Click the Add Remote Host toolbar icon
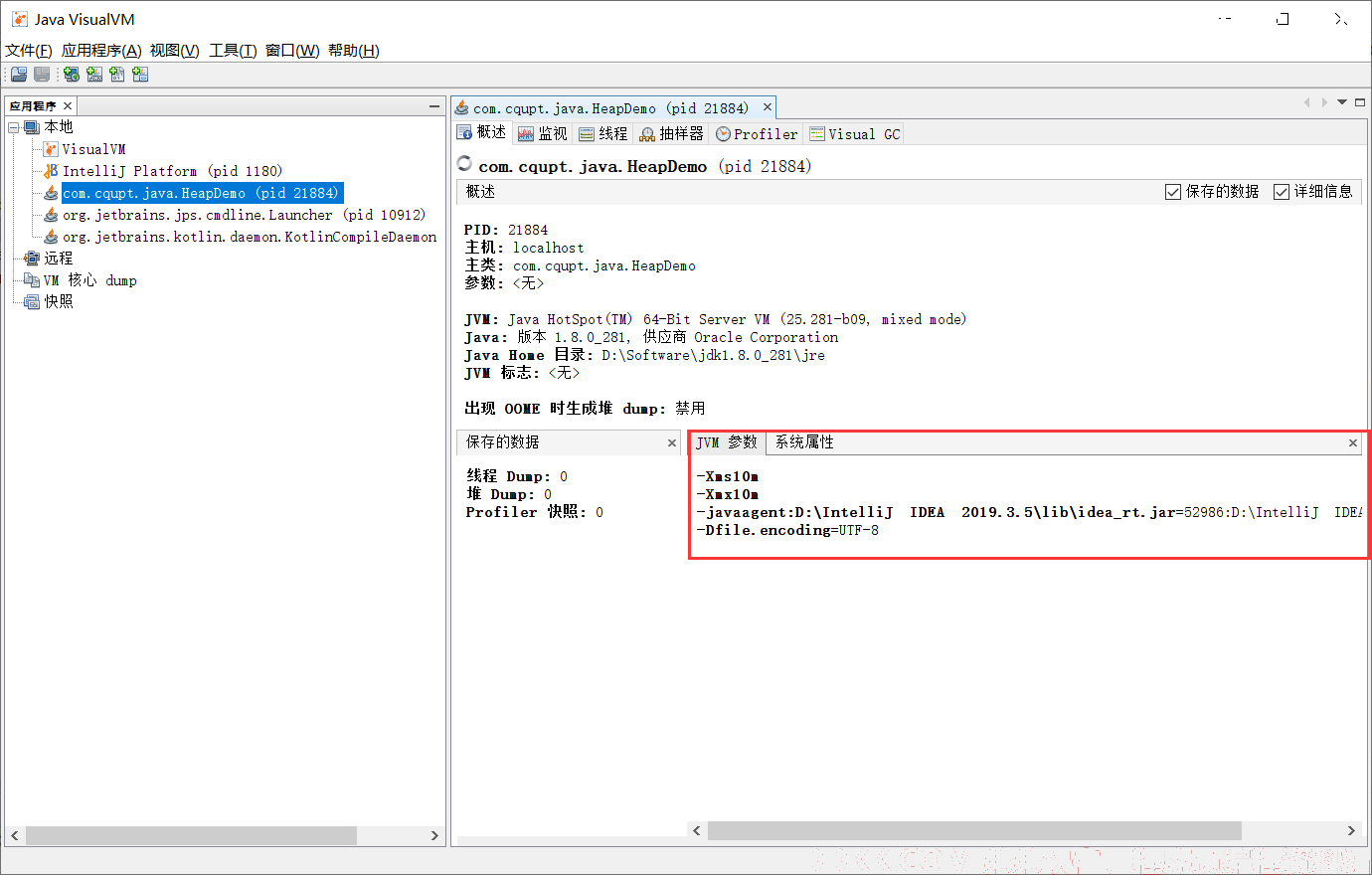1372x875 pixels. pyautogui.click(x=72, y=75)
